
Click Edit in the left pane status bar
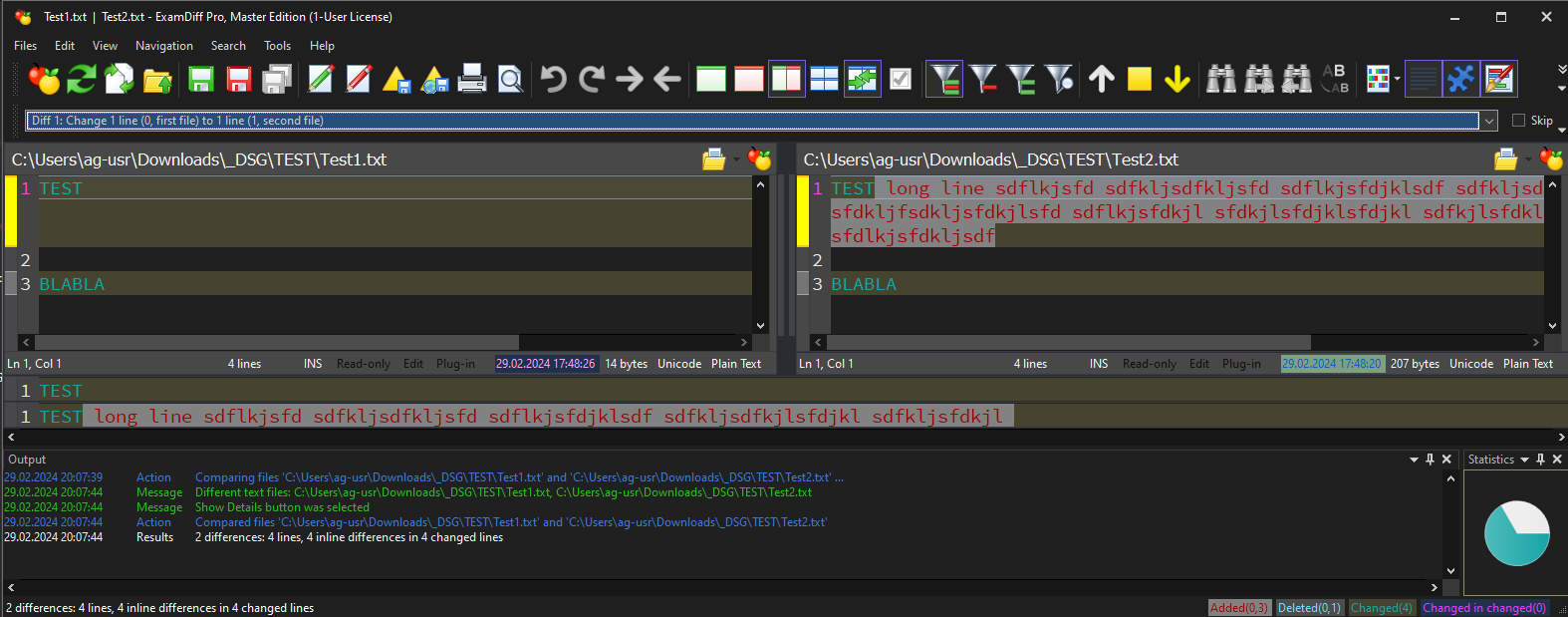[x=413, y=364]
